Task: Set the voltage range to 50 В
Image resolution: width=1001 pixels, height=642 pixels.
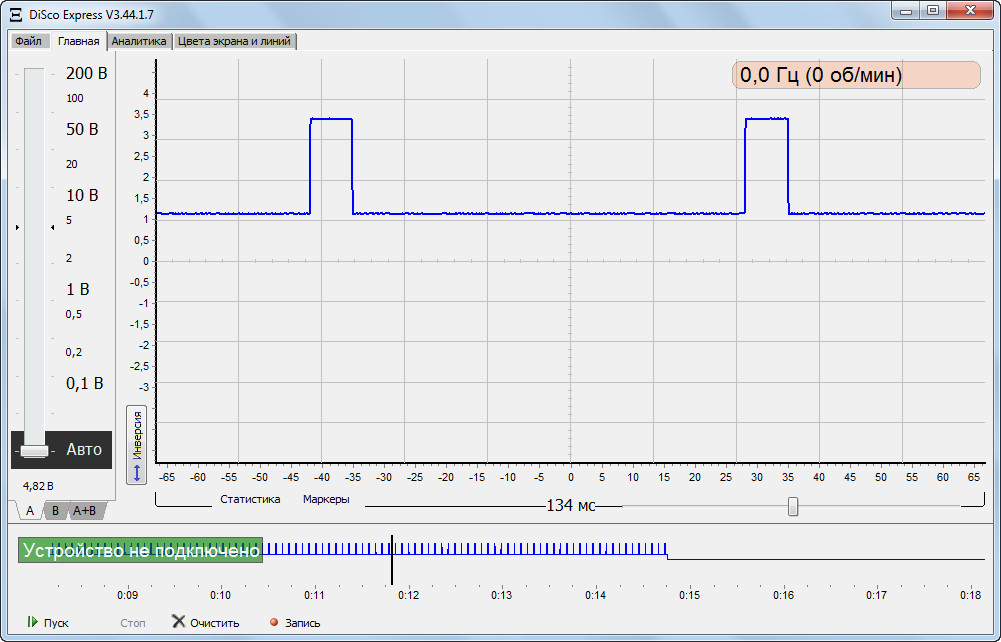Action: tap(82, 129)
